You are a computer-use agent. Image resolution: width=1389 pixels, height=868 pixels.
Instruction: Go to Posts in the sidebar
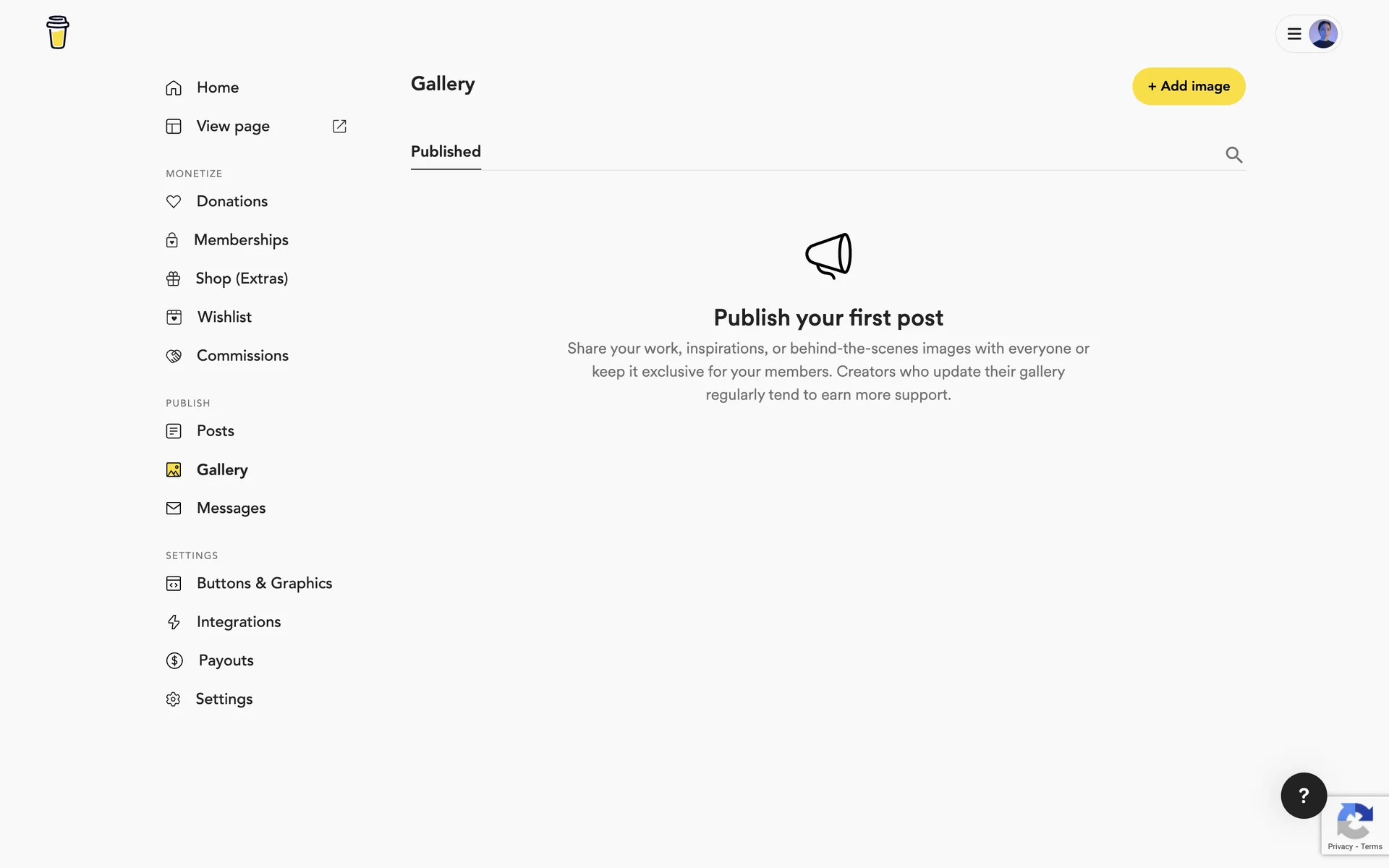click(x=215, y=431)
